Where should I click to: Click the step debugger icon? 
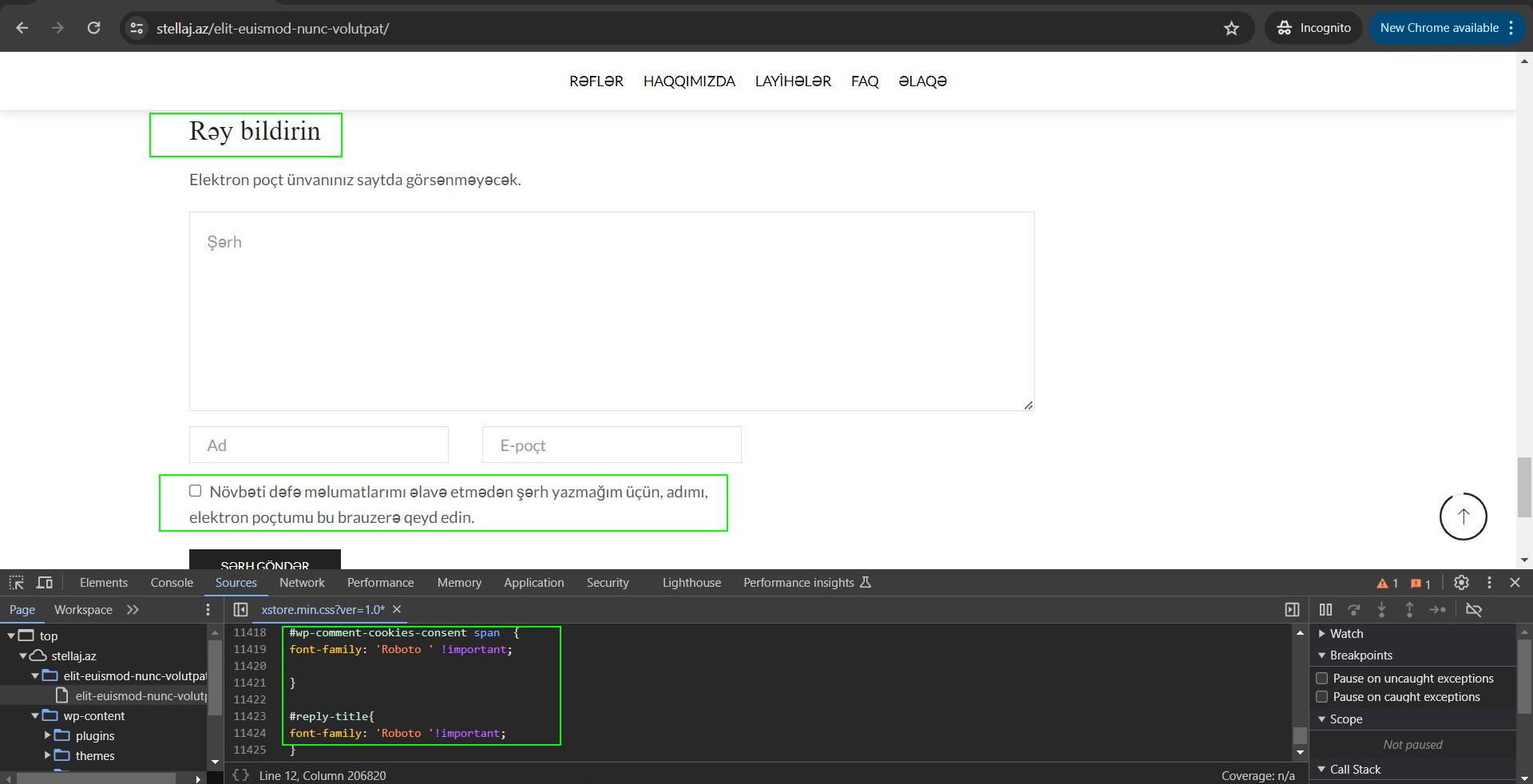(1437, 610)
